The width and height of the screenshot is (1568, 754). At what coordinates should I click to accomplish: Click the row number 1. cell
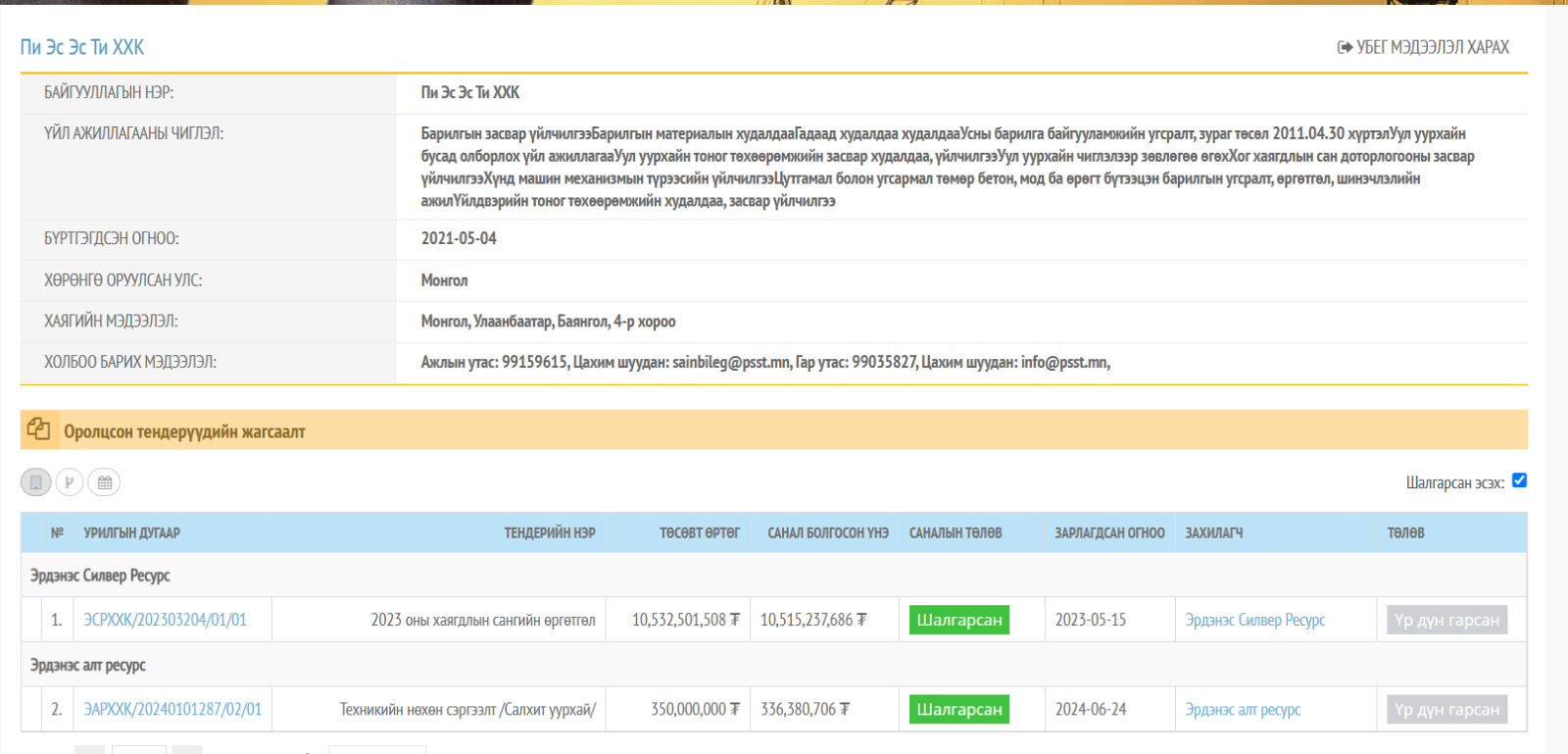click(57, 620)
